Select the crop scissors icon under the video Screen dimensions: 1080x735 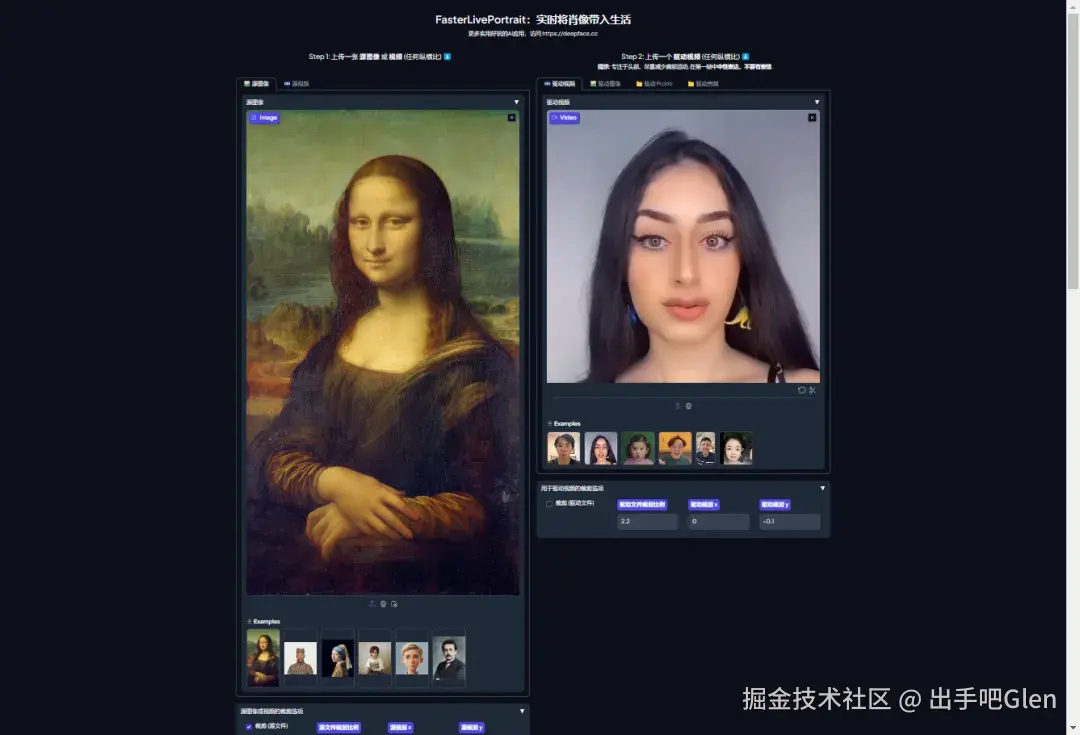tap(812, 390)
